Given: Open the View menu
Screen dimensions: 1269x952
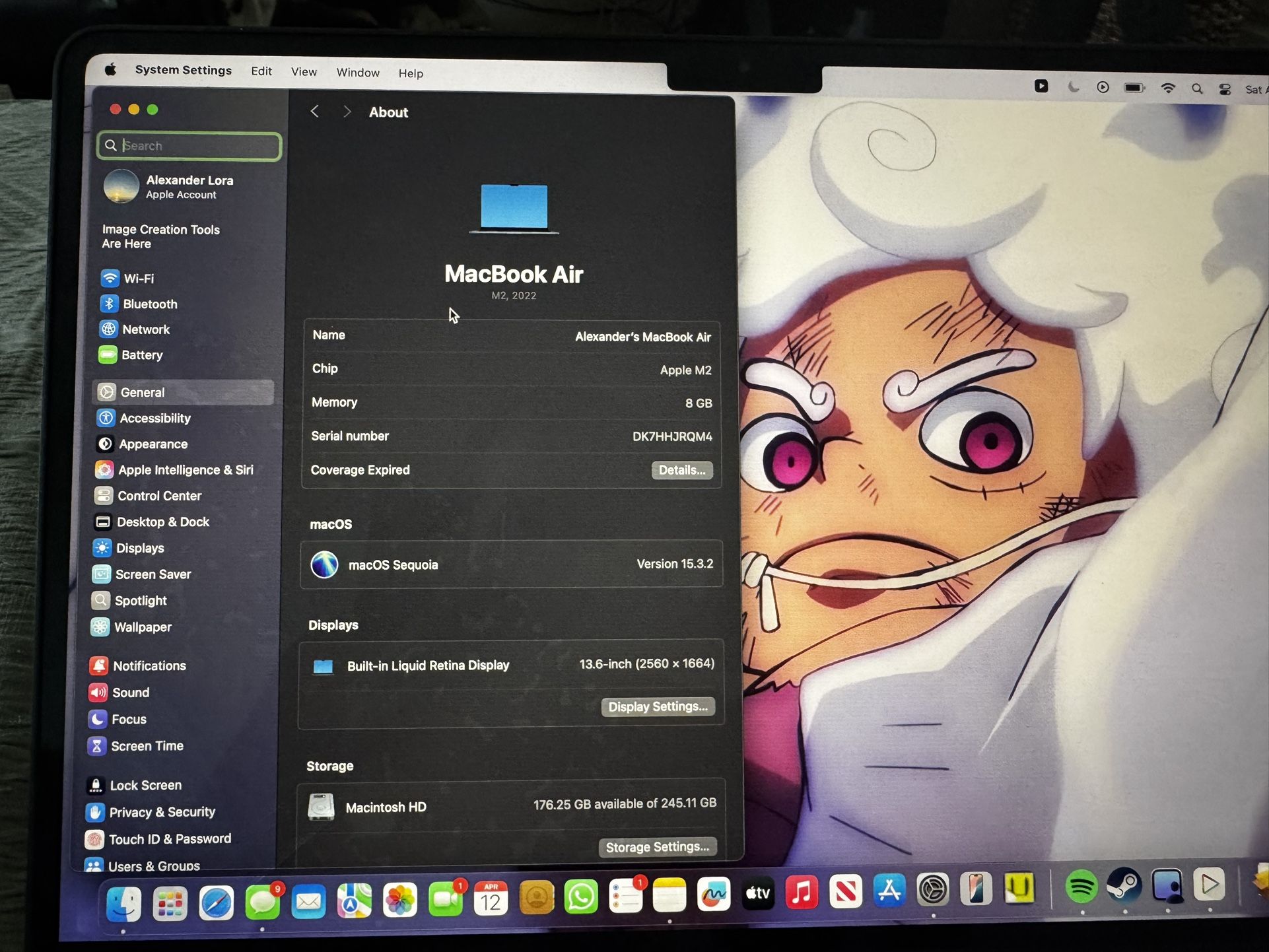Looking at the screenshot, I should pos(304,72).
